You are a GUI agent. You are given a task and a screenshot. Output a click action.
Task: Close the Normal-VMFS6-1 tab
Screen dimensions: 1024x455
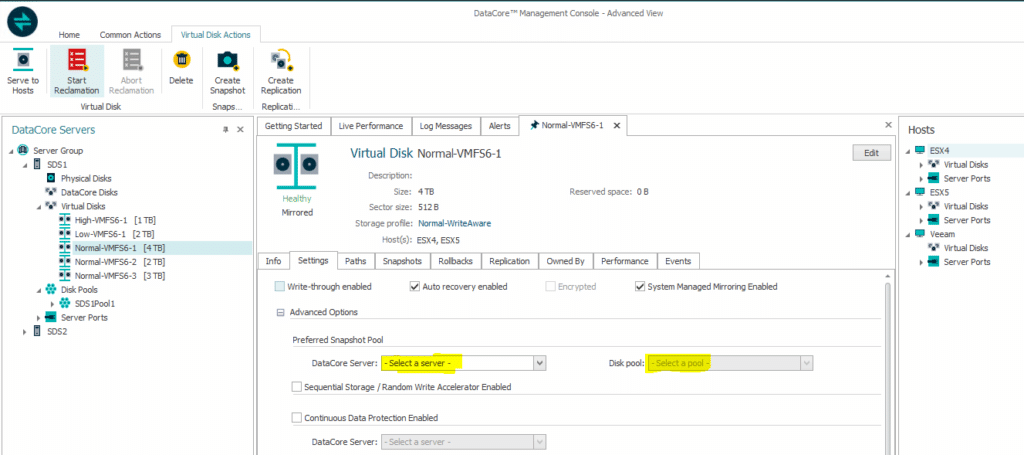[617, 125]
